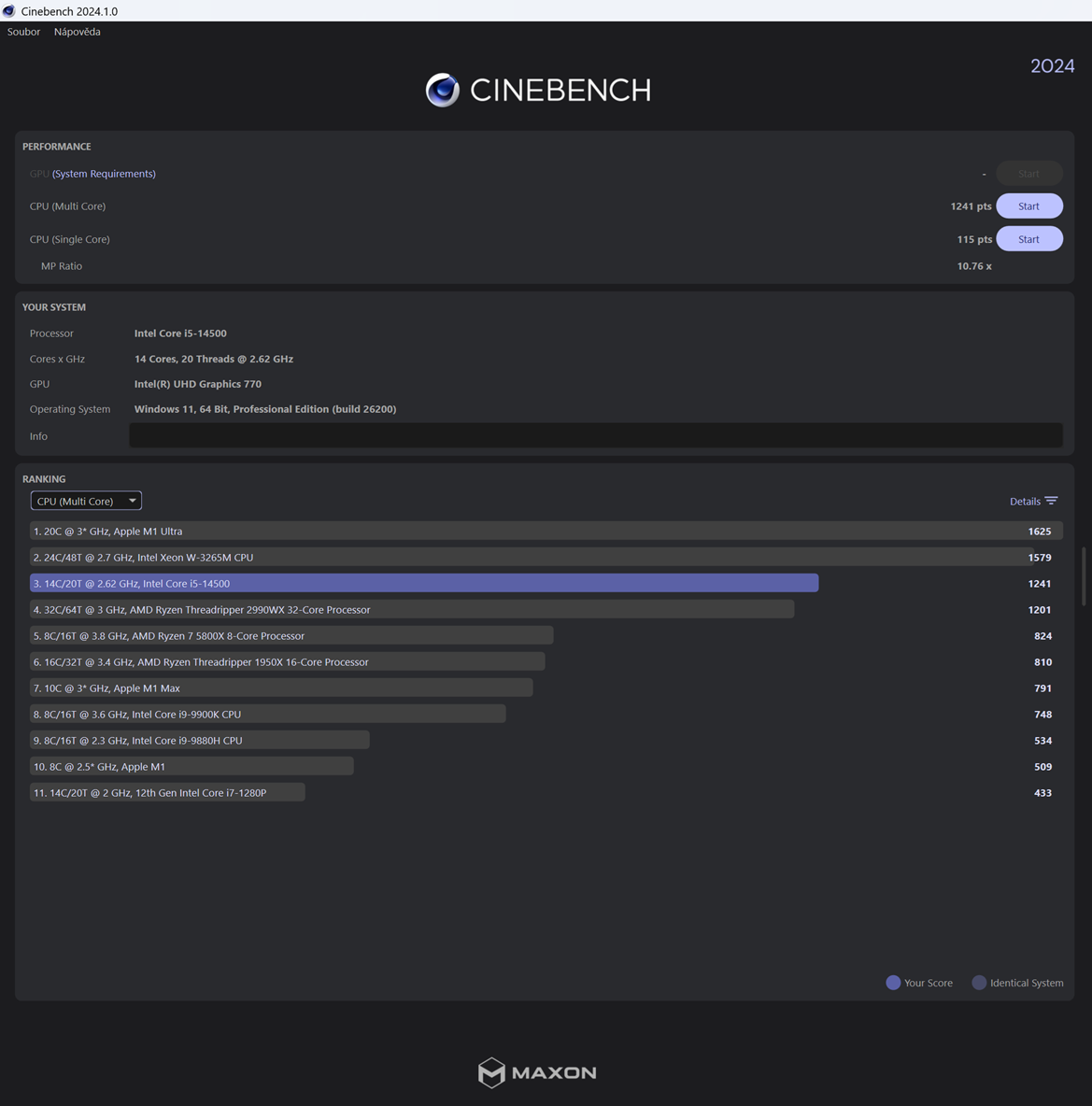Select the Apple M1 Ultra ranking entry

pyautogui.click(x=546, y=531)
